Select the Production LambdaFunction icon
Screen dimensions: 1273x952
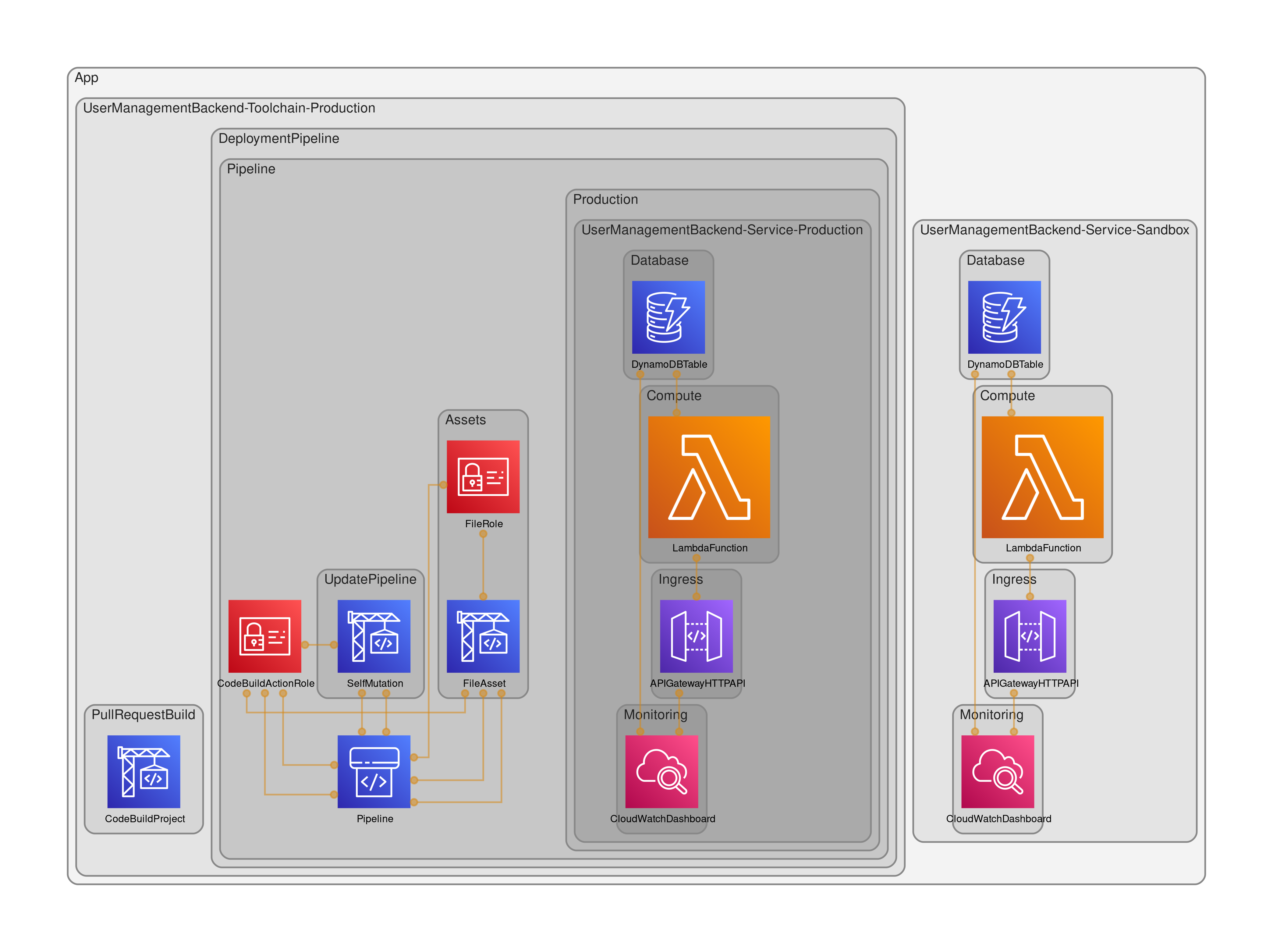(x=708, y=477)
